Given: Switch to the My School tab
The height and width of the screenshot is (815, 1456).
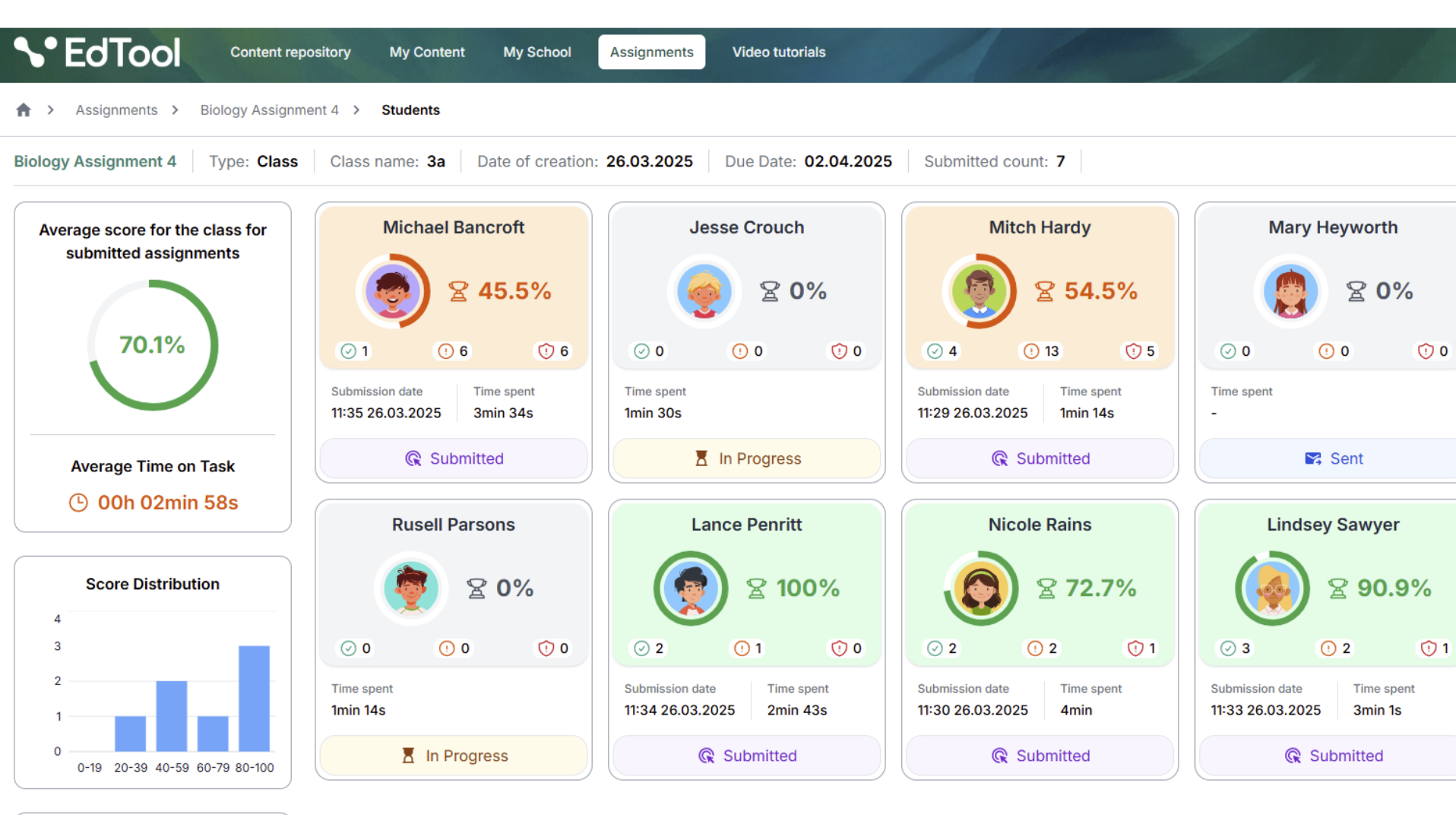Looking at the screenshot, I should pos(537,52).
